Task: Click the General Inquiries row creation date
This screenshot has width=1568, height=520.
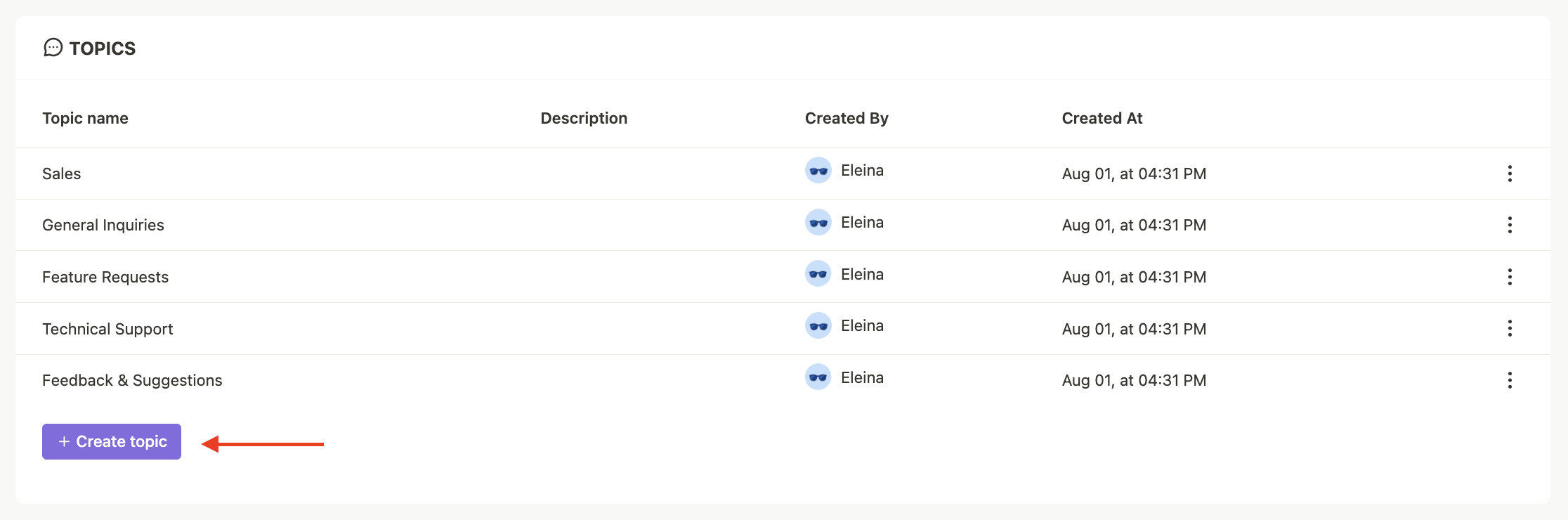Action: (x=1134, y=225)
